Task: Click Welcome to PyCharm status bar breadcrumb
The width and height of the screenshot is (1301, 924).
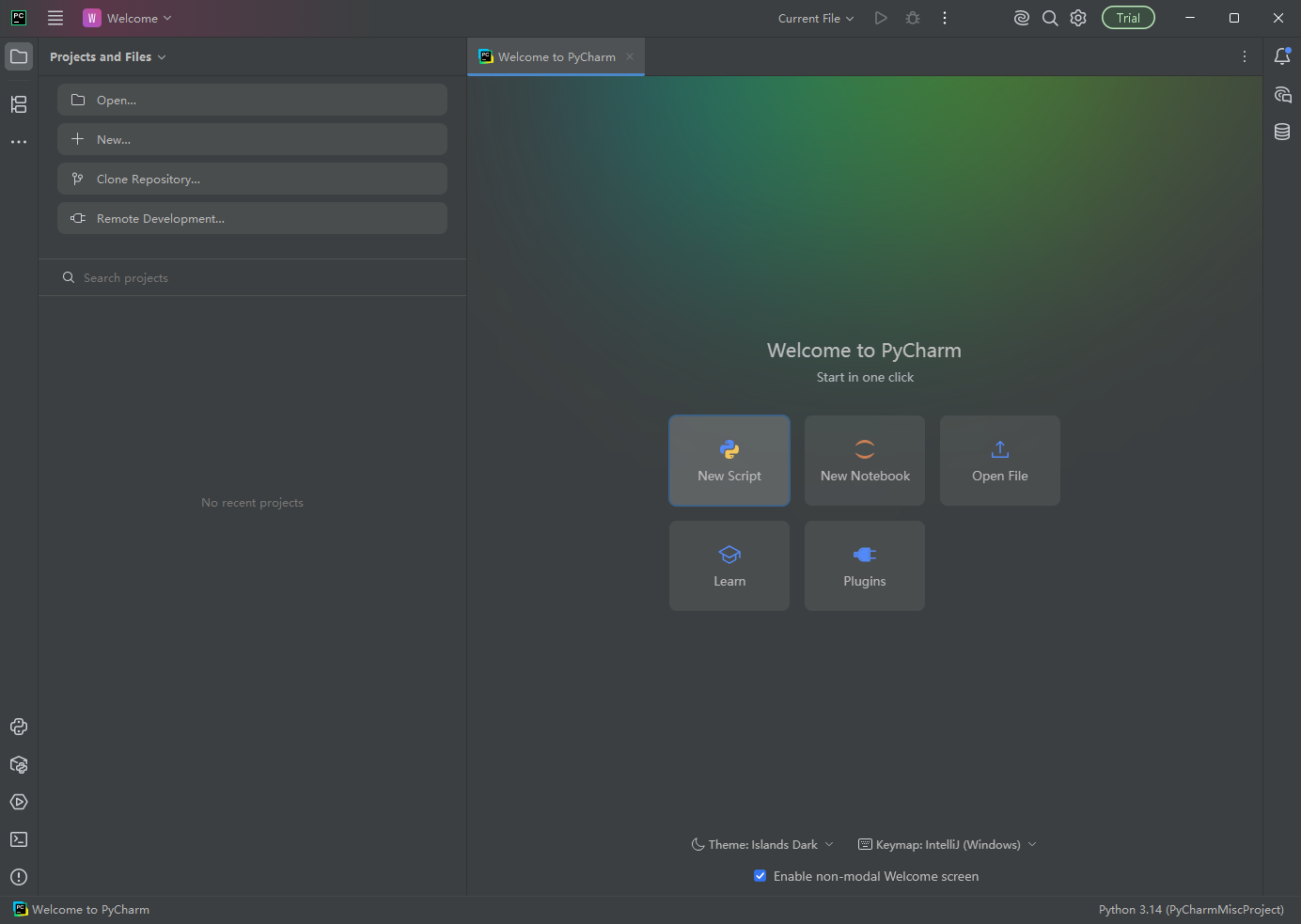Action: coord(82,909)
